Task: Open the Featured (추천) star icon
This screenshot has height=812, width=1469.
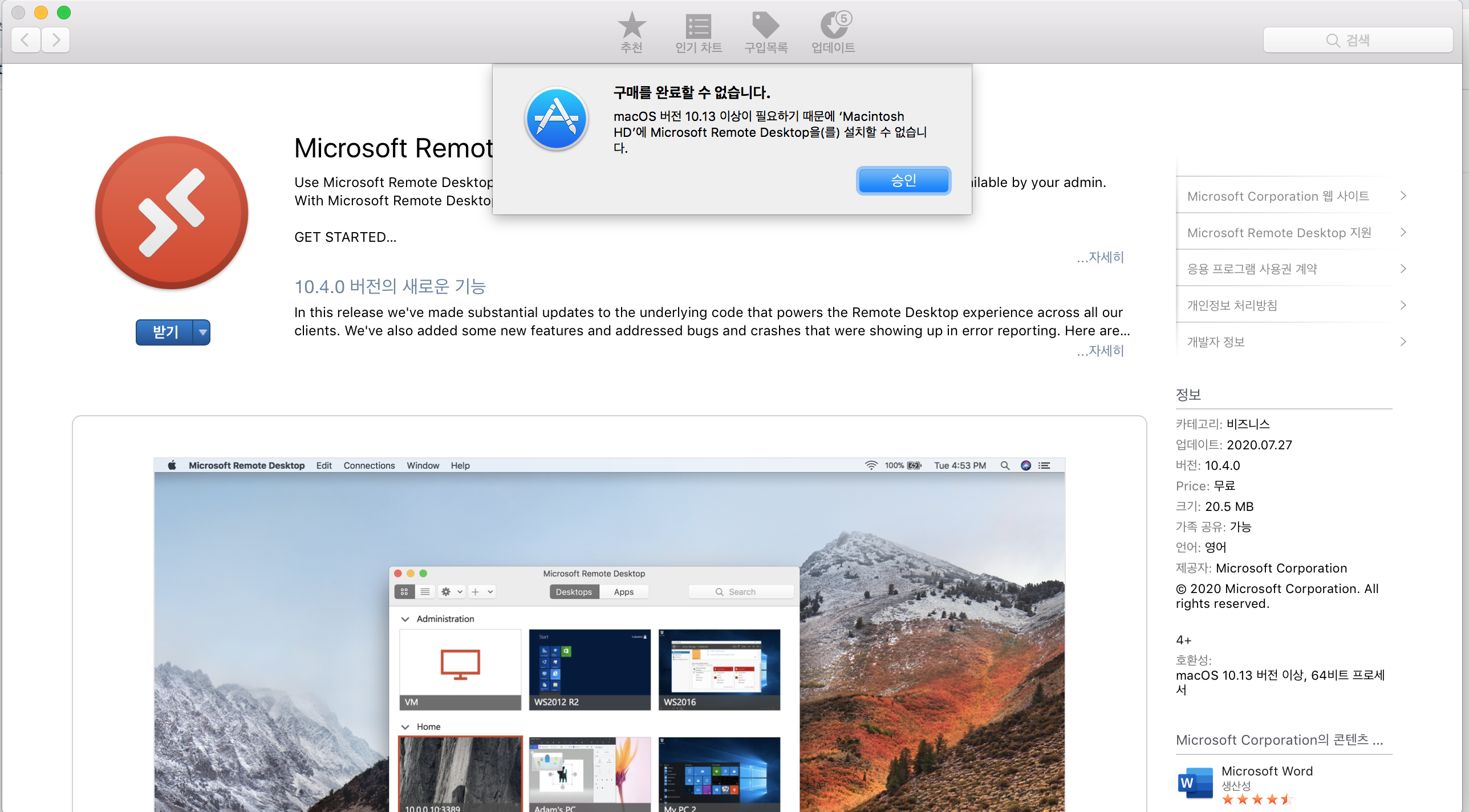Action: [x=631, y=26]
